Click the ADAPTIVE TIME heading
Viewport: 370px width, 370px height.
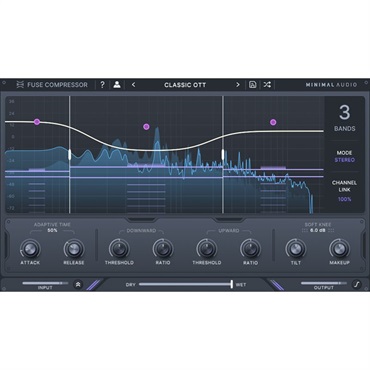pyautogui.click(x=52, y=225)
